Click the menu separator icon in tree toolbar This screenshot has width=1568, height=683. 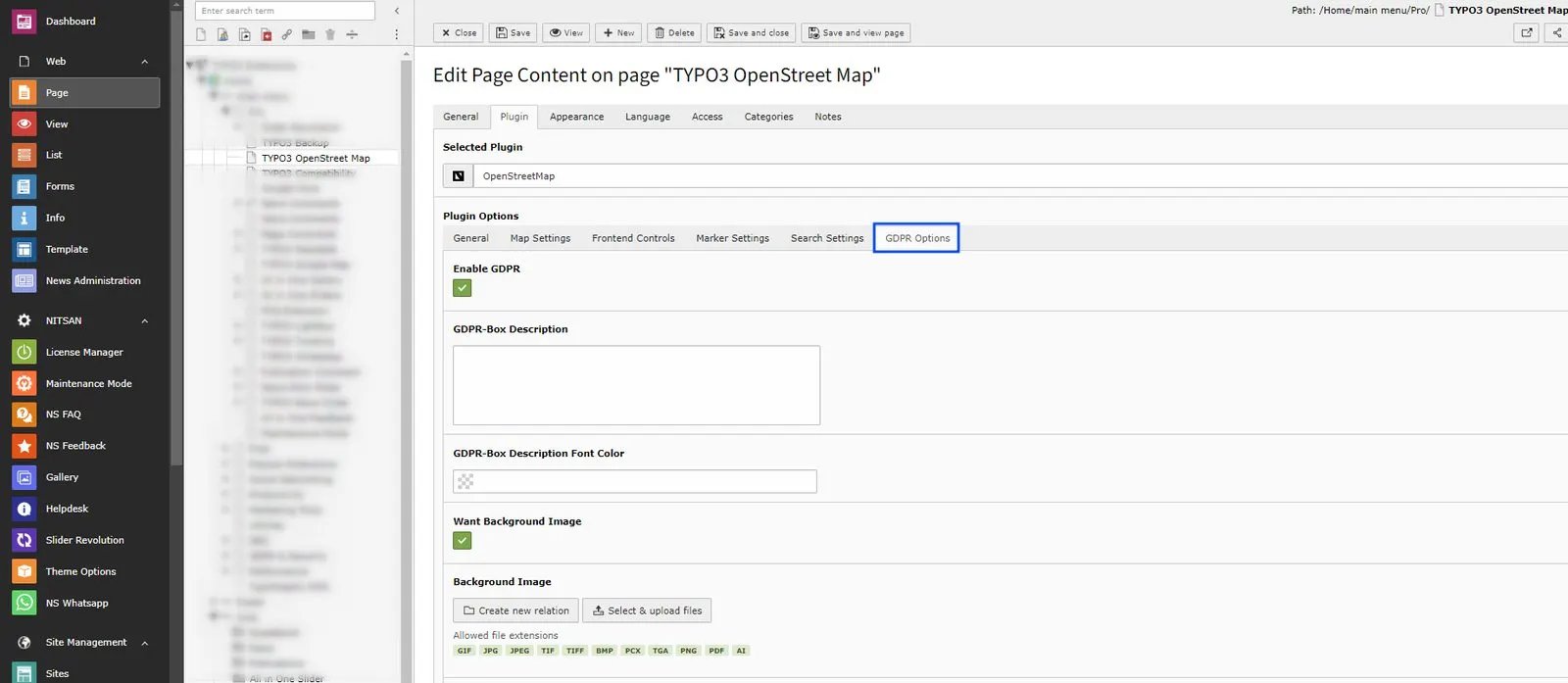[352, 34]
